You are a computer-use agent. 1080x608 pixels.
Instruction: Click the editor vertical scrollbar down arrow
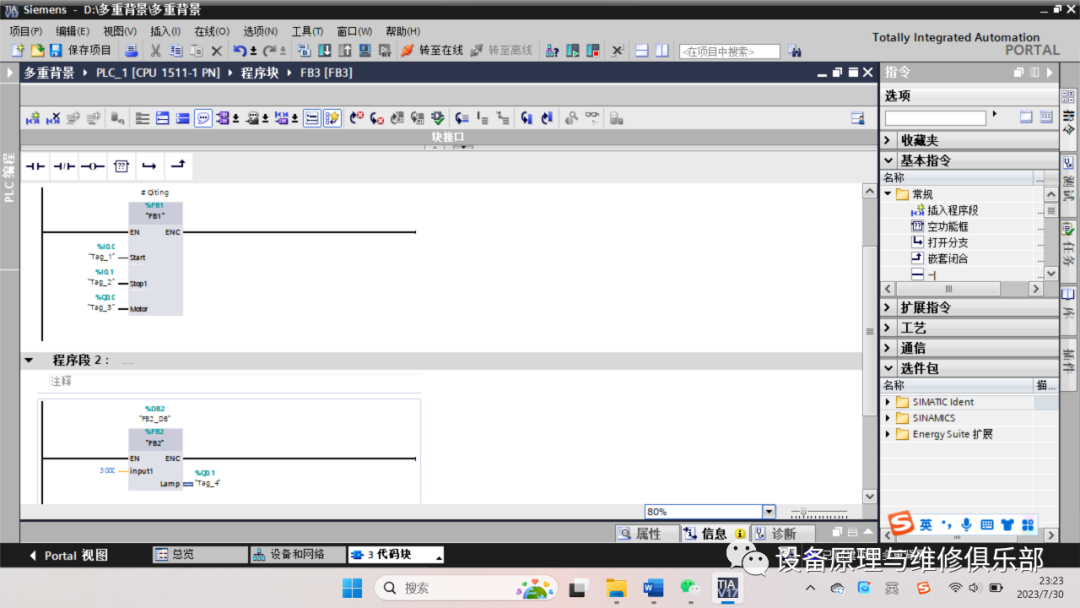(x=870, y=496)
